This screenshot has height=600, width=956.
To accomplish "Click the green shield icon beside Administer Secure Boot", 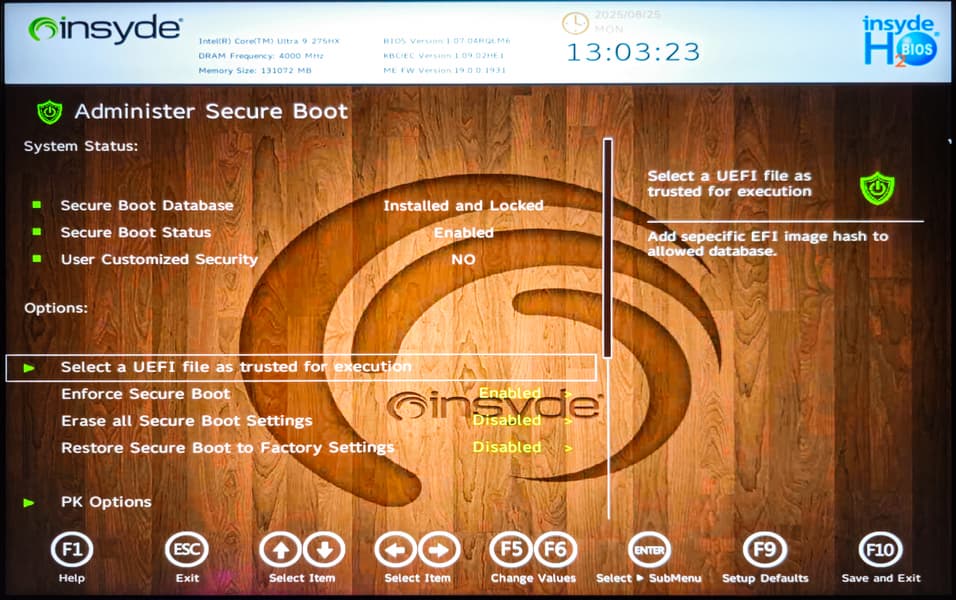I will click(49, 112).
